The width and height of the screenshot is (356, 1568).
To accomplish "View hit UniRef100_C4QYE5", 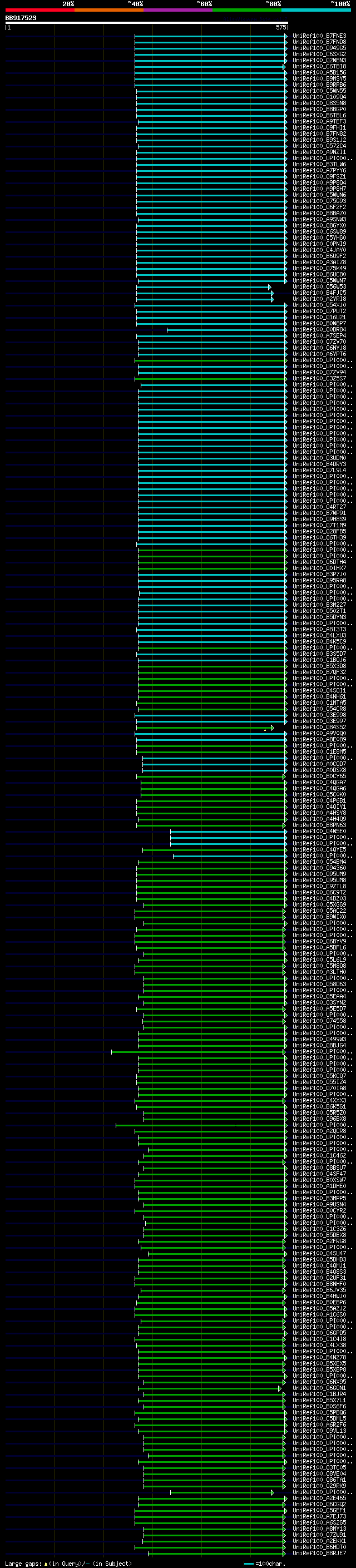I will click(x=319, y=850).
